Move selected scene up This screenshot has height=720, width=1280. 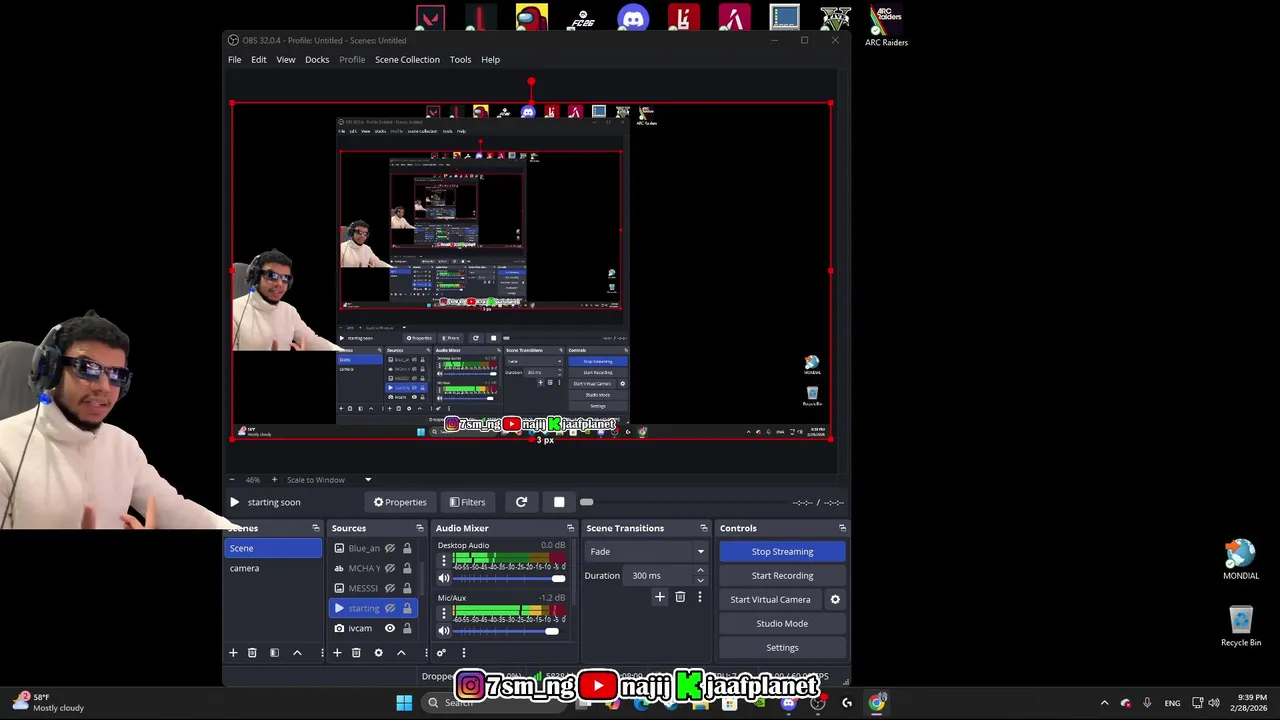pos(297,653)
